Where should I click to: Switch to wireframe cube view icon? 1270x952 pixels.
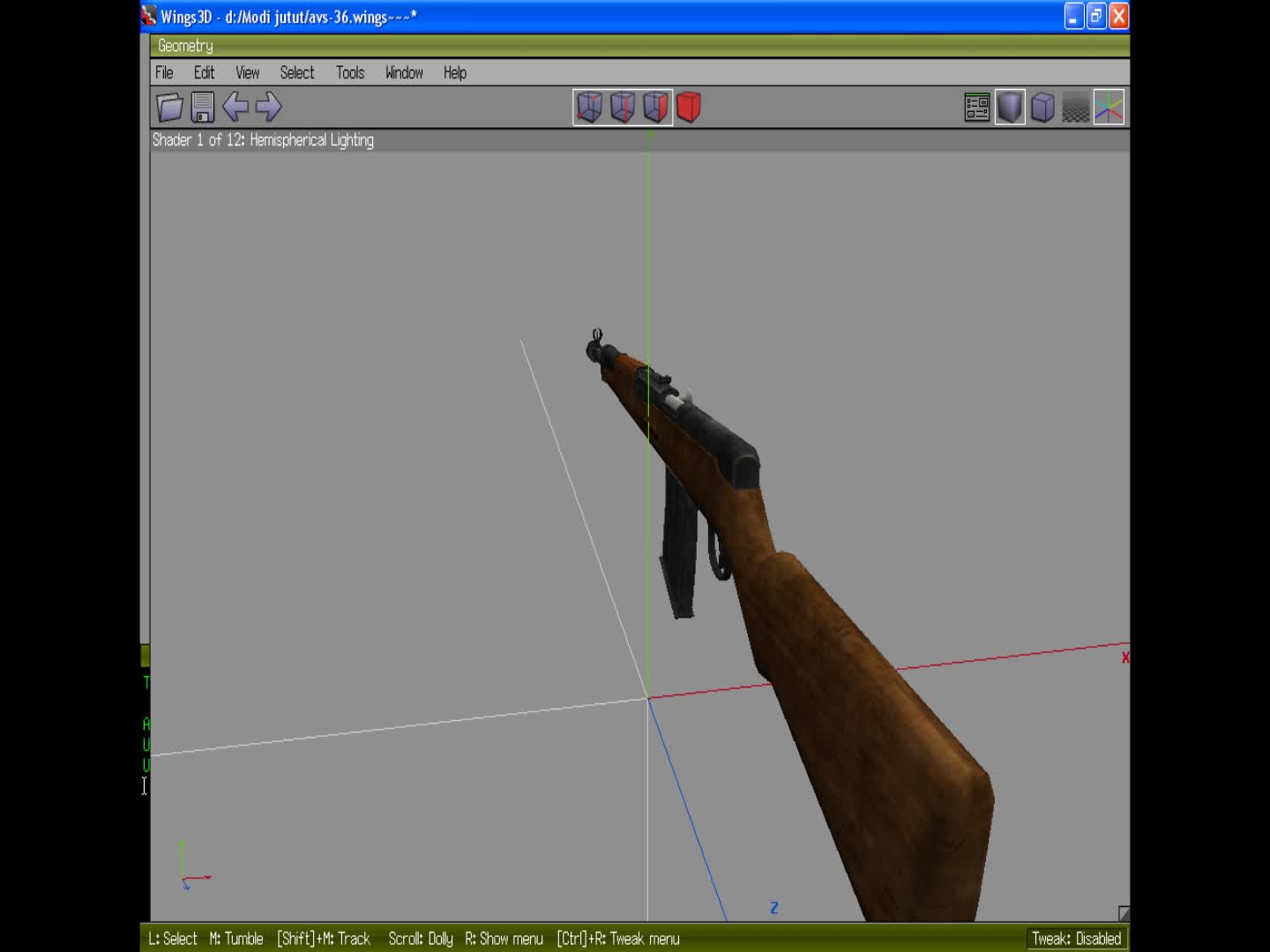coord(1042,107)
